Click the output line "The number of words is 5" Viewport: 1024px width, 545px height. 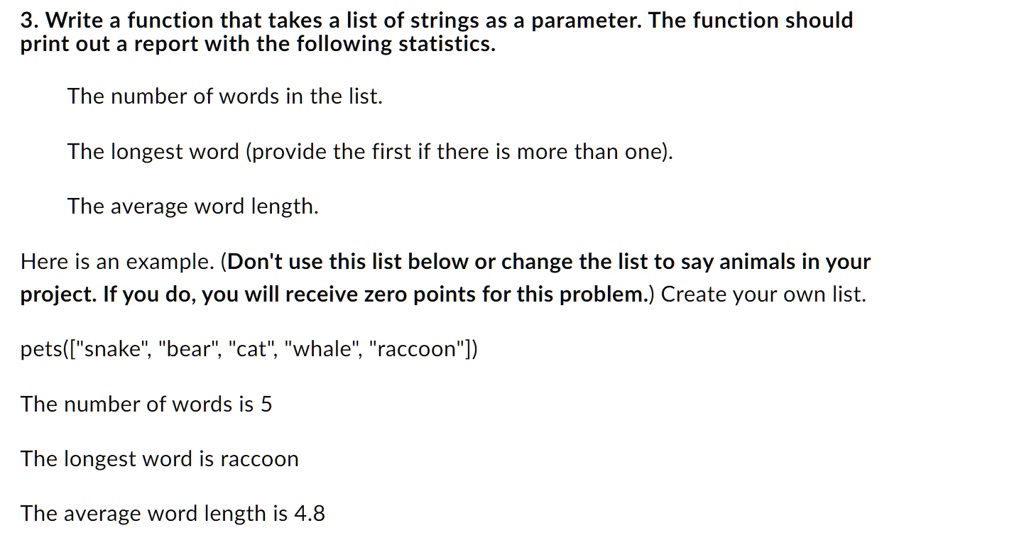click(146, 405)
